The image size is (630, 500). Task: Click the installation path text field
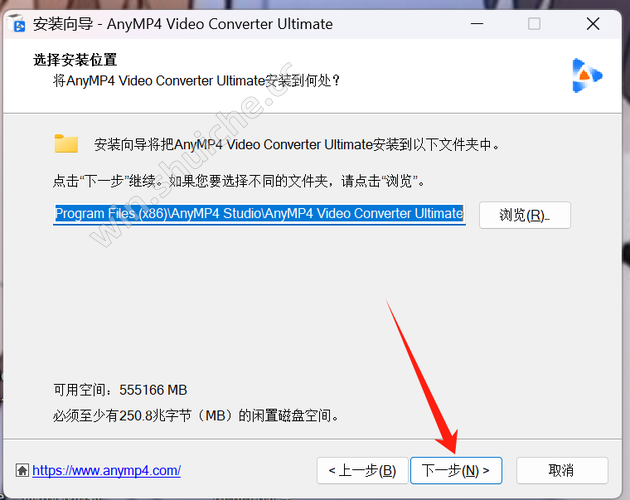259,214
